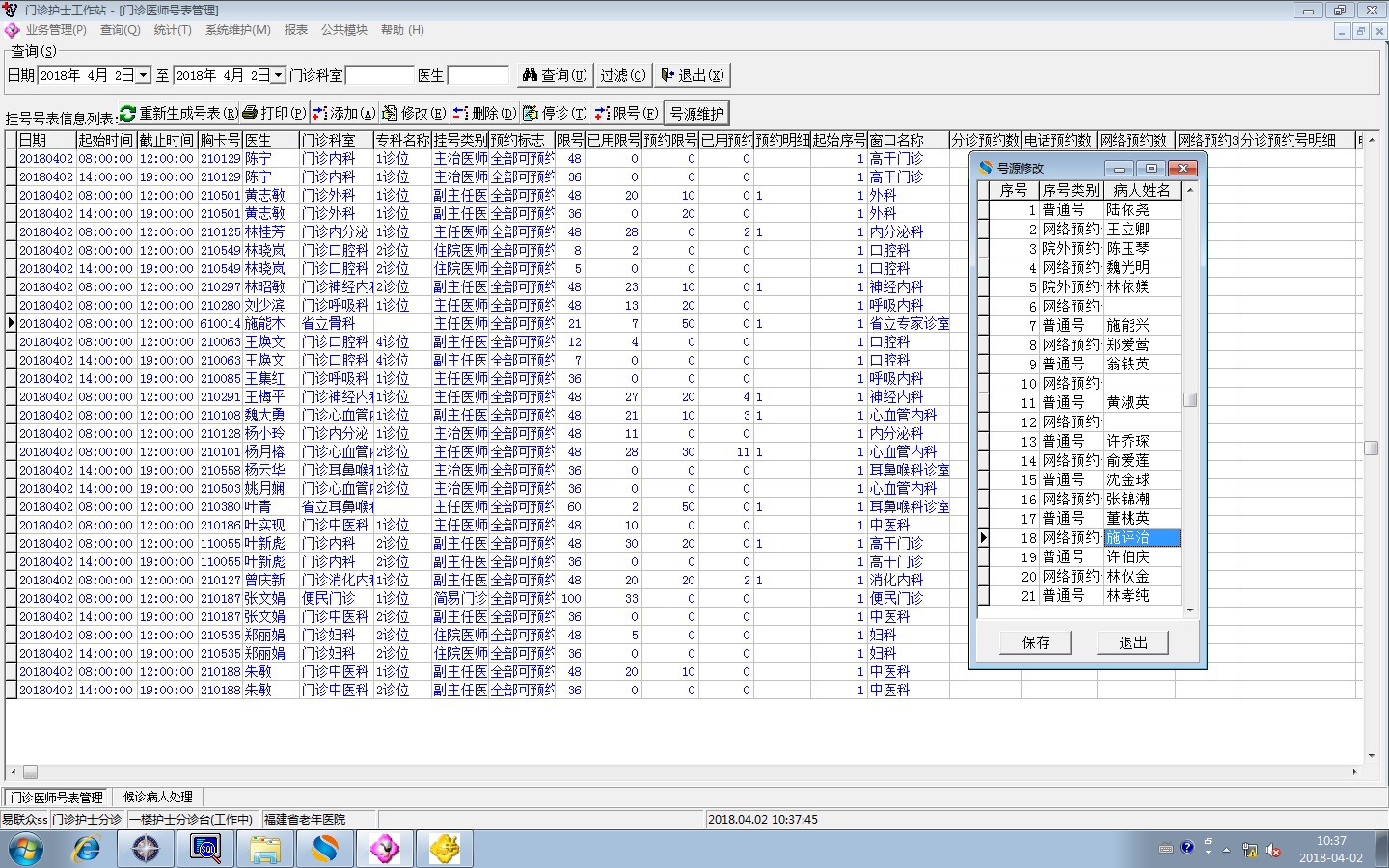Open the start date dropdown calendar
The width and height of the screenshot is (1389, 868).
144,75
